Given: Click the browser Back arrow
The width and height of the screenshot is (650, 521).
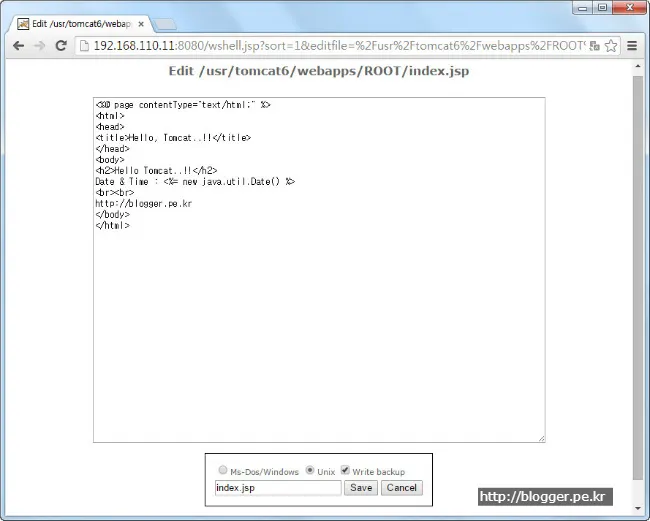Looking at the screenshot, I should click(x=18, y=46).
